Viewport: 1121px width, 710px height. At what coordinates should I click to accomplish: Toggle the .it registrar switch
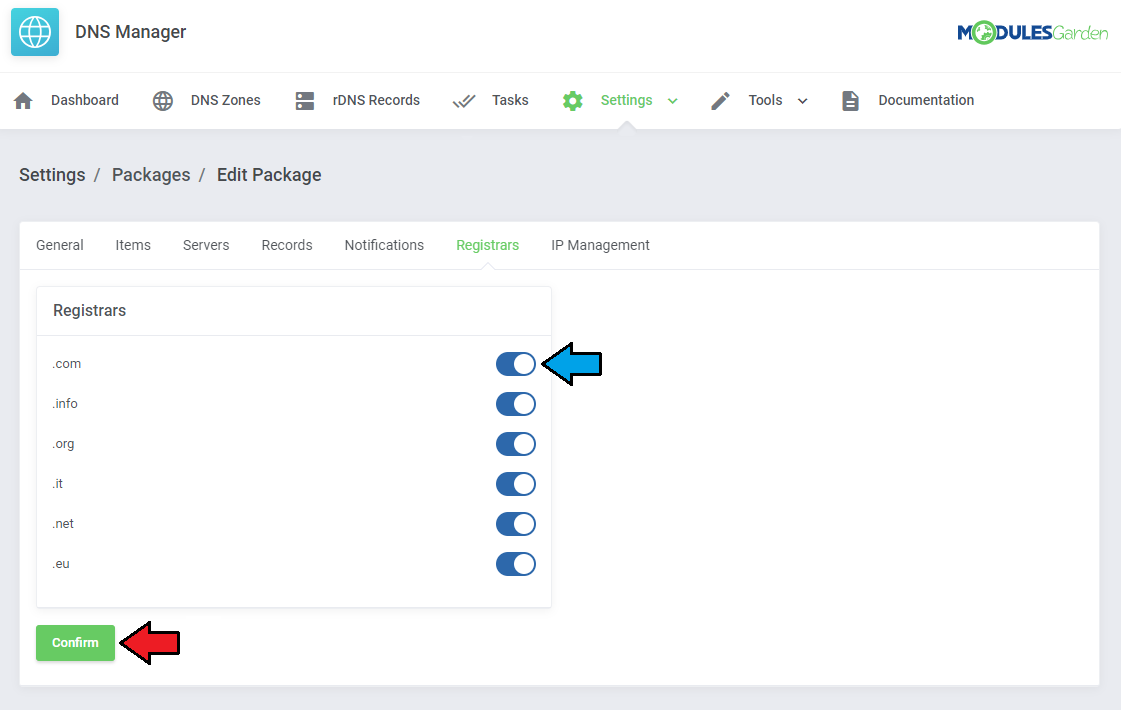pos(515,484)
